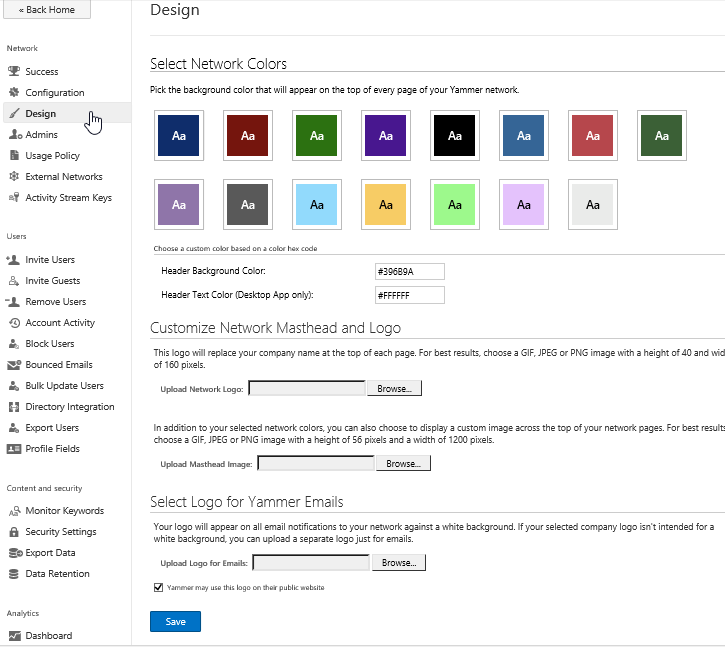This screenshot has height=647, width=725.
Task: Open Directory Integration in the sidebar
Action: 69,407
